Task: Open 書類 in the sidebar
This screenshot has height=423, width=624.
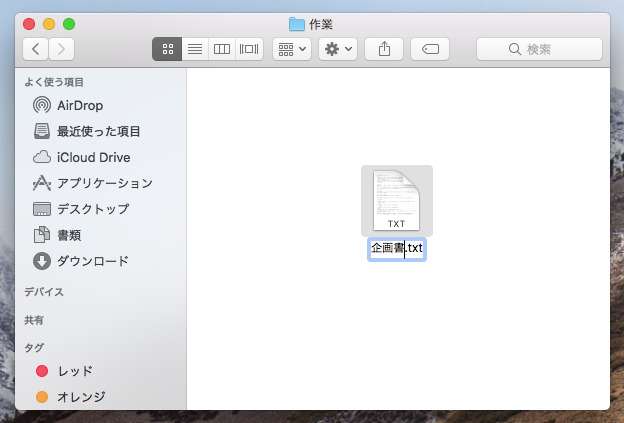Action: click(x=69, y=235)
